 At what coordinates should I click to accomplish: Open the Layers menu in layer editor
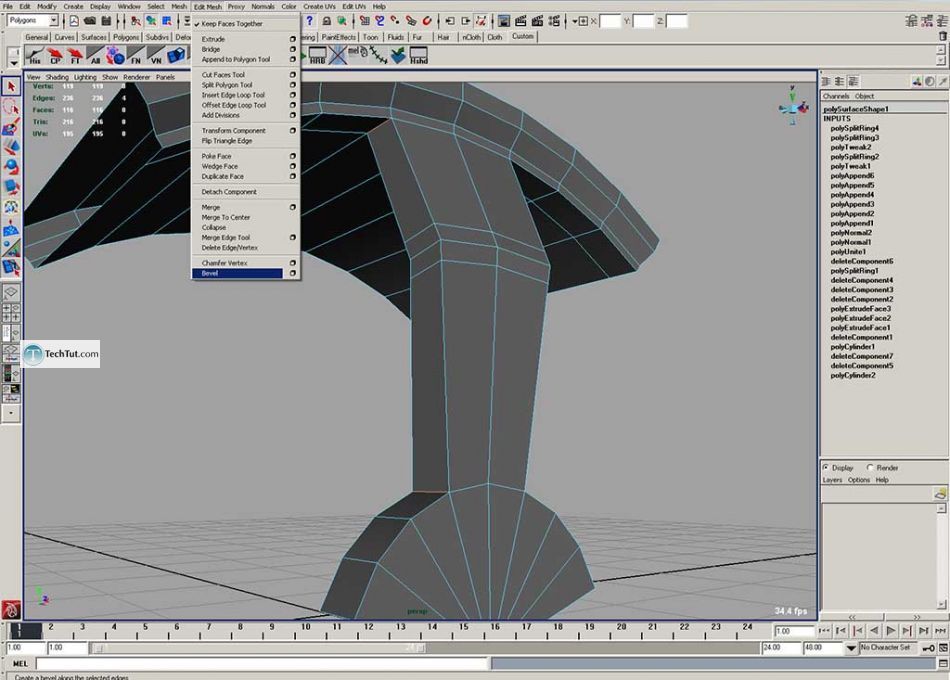(x=832, y=480)
